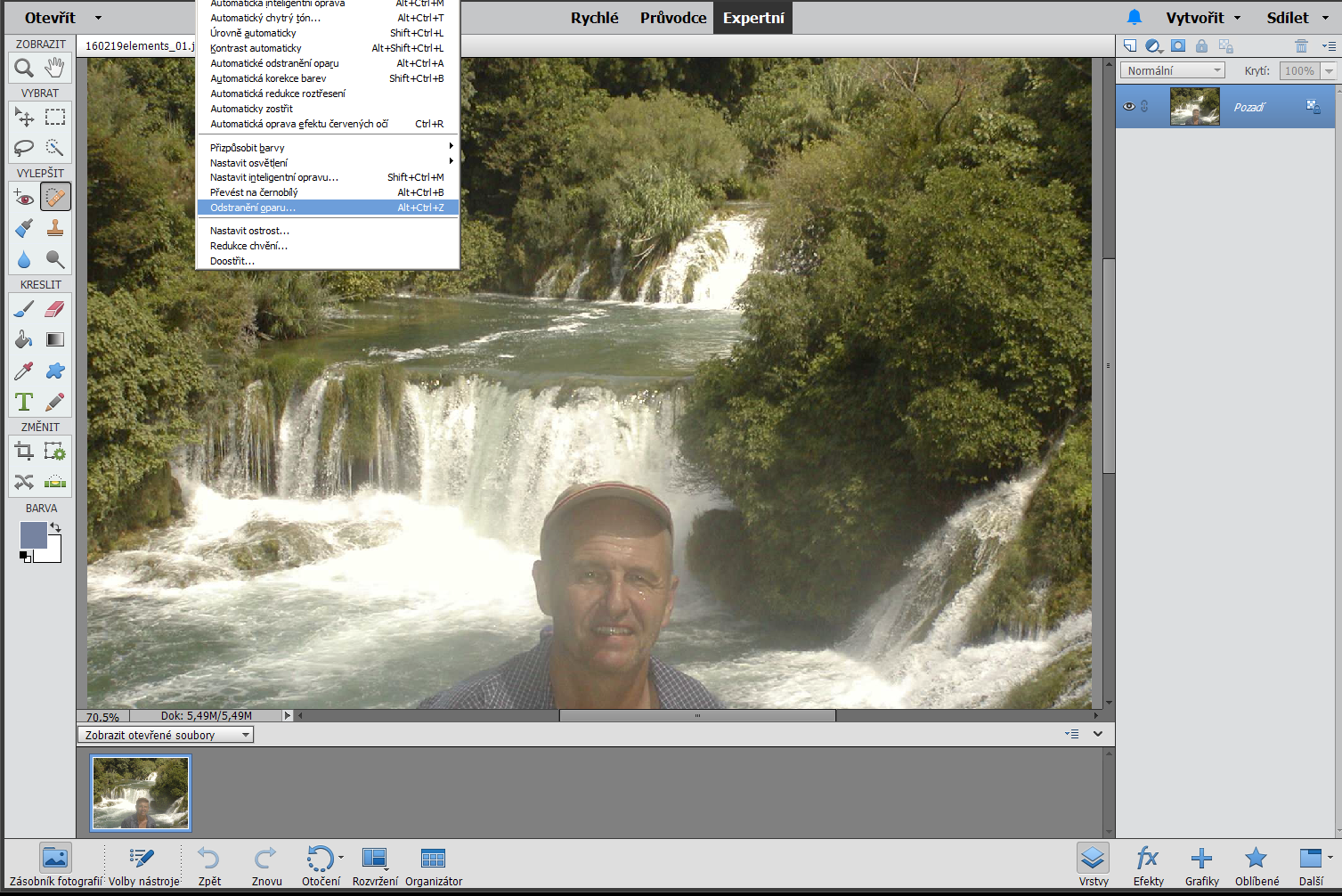
Task: Click the Zpět undo button
Action: click(x=209, y=866)
